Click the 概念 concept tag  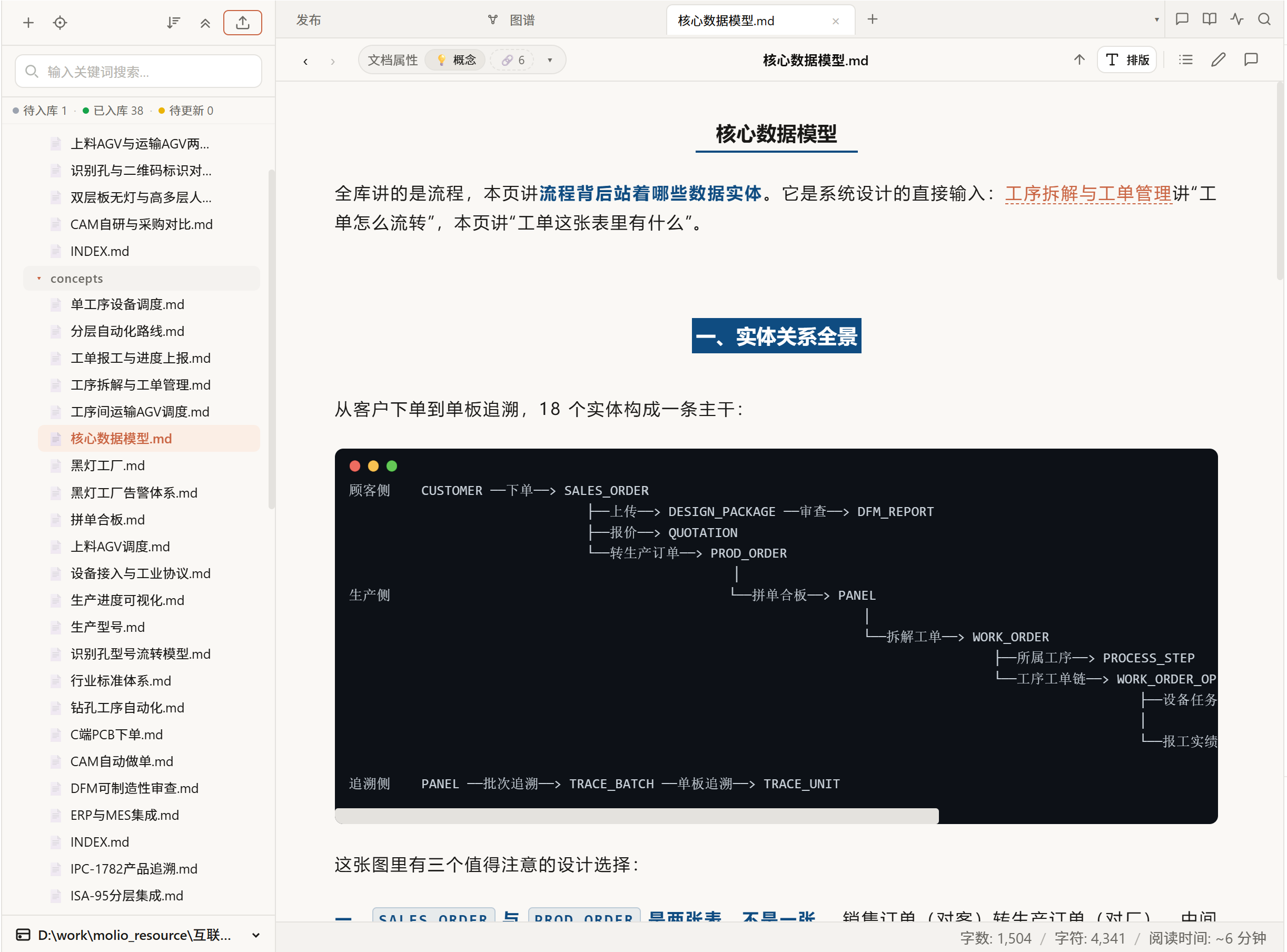click(x=457, y=60)
